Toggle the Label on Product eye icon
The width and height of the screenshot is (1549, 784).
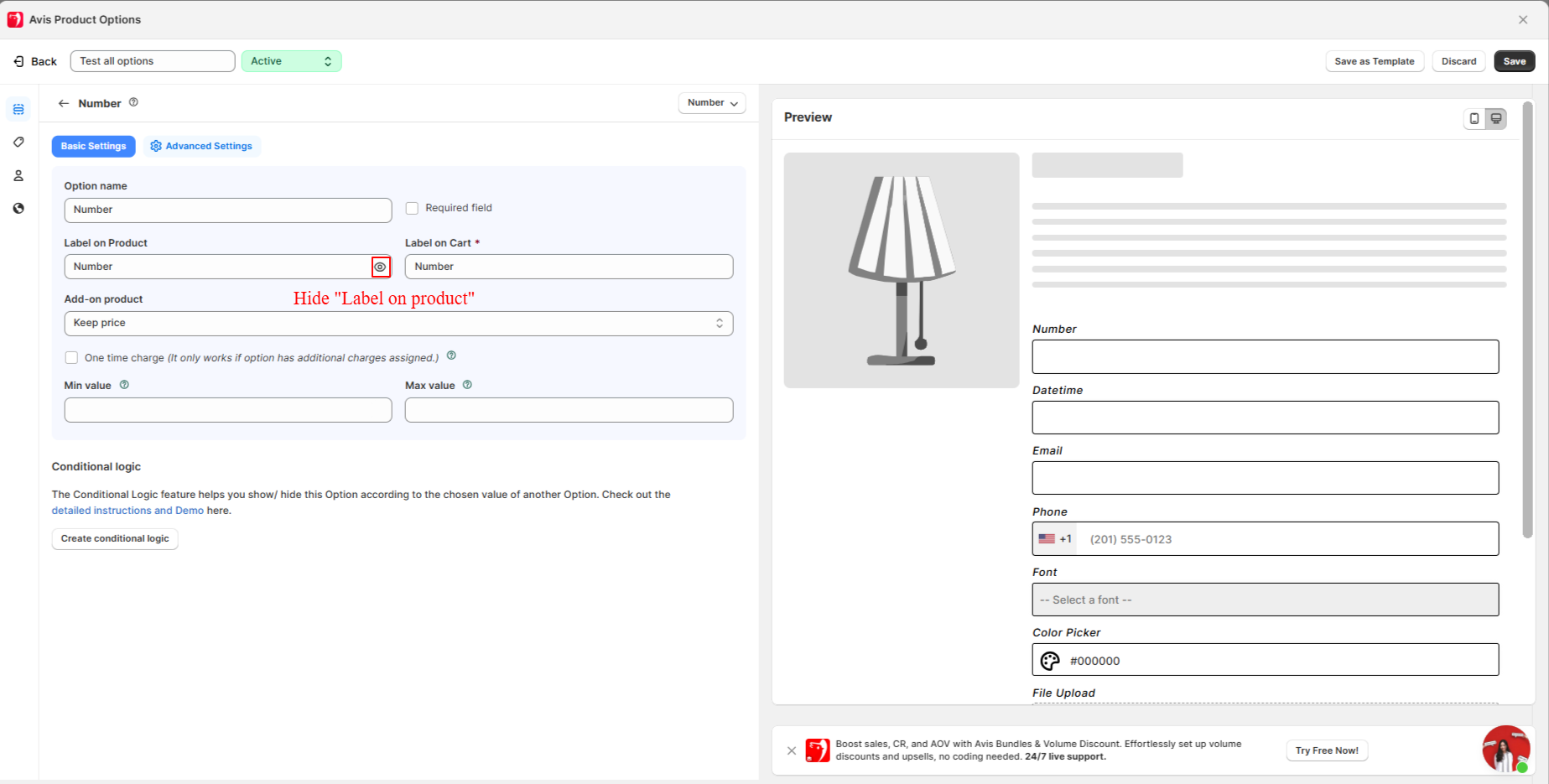point(381,267)
